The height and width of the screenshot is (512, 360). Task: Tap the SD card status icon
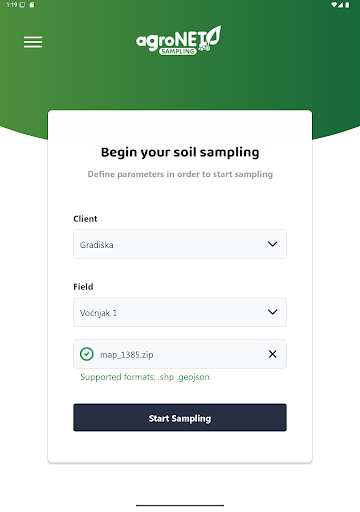[x=32, y=5]
